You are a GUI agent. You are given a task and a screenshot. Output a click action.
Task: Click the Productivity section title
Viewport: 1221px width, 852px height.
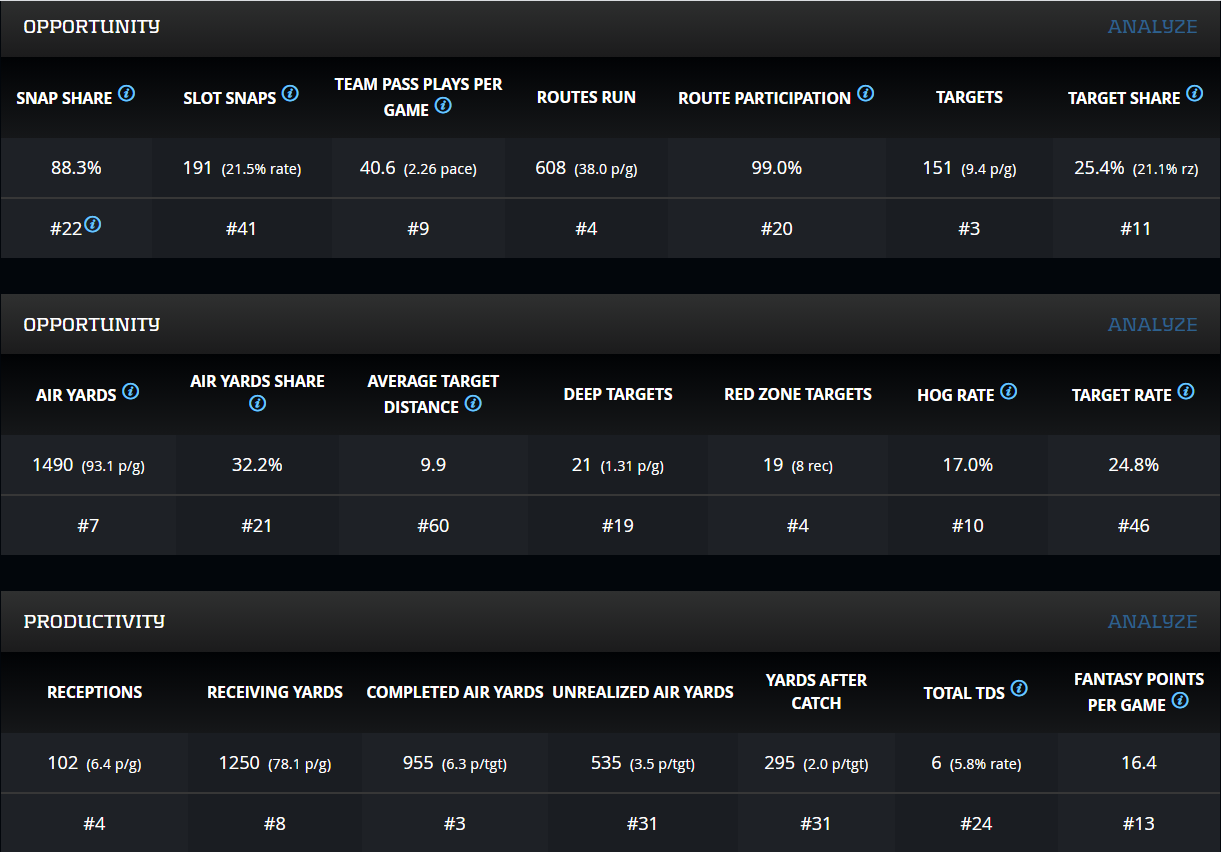94,622
